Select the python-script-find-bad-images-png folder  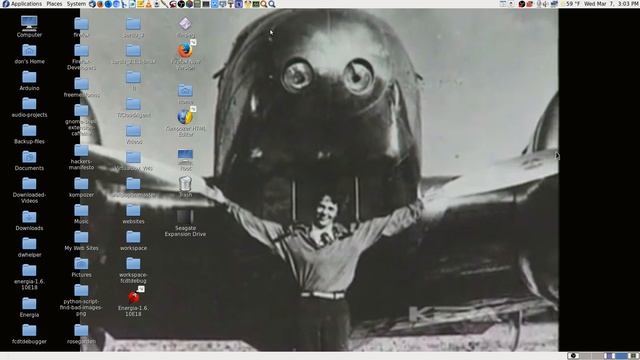click(x=81, y=300)
